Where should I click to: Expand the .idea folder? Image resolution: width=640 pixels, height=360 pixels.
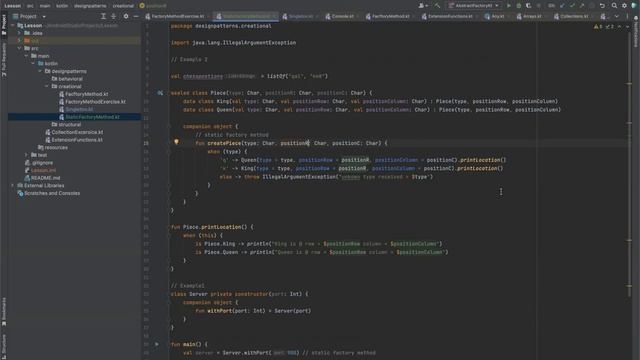(x=19, y=33)
